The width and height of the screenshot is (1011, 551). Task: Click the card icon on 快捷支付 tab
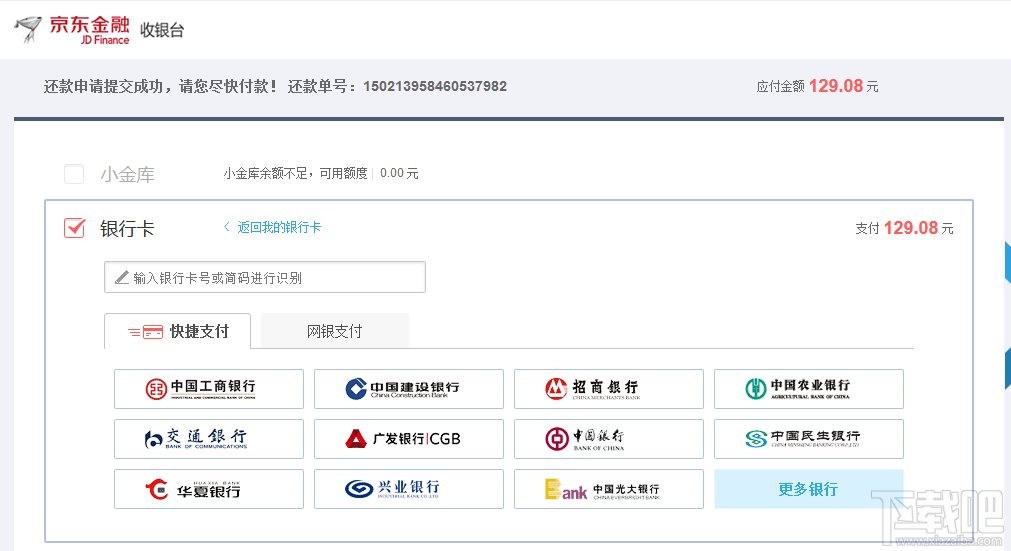click(146, 332)
